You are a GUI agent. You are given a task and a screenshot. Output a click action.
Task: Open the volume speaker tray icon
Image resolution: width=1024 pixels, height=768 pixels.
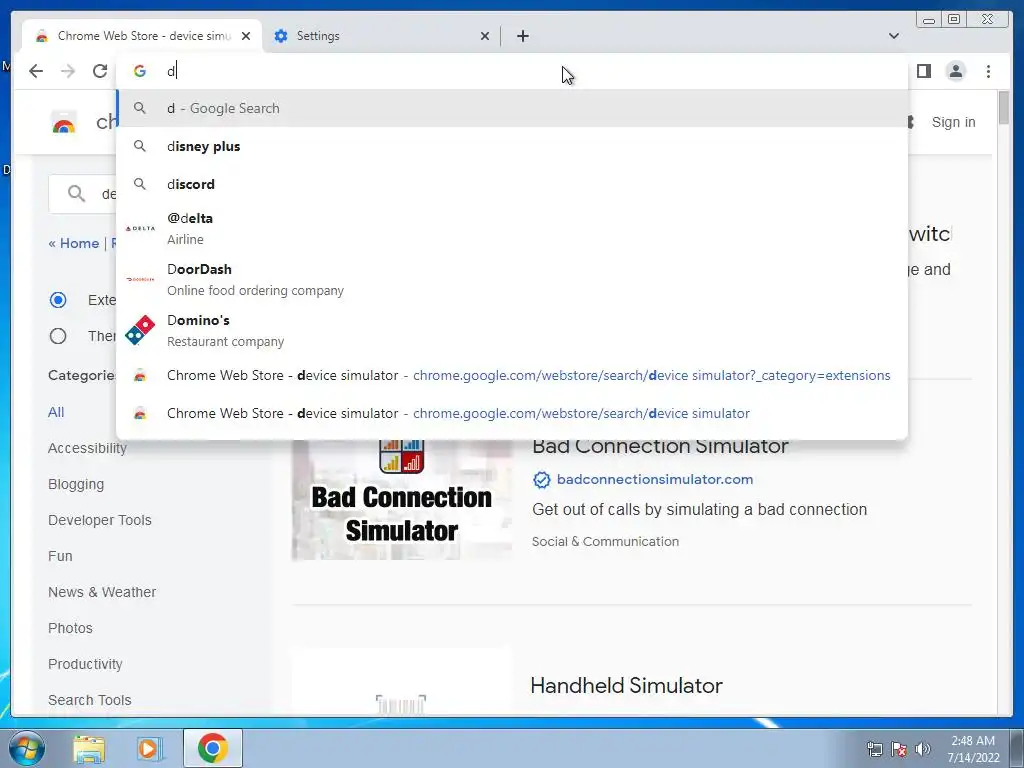click(x=922, y=749)
